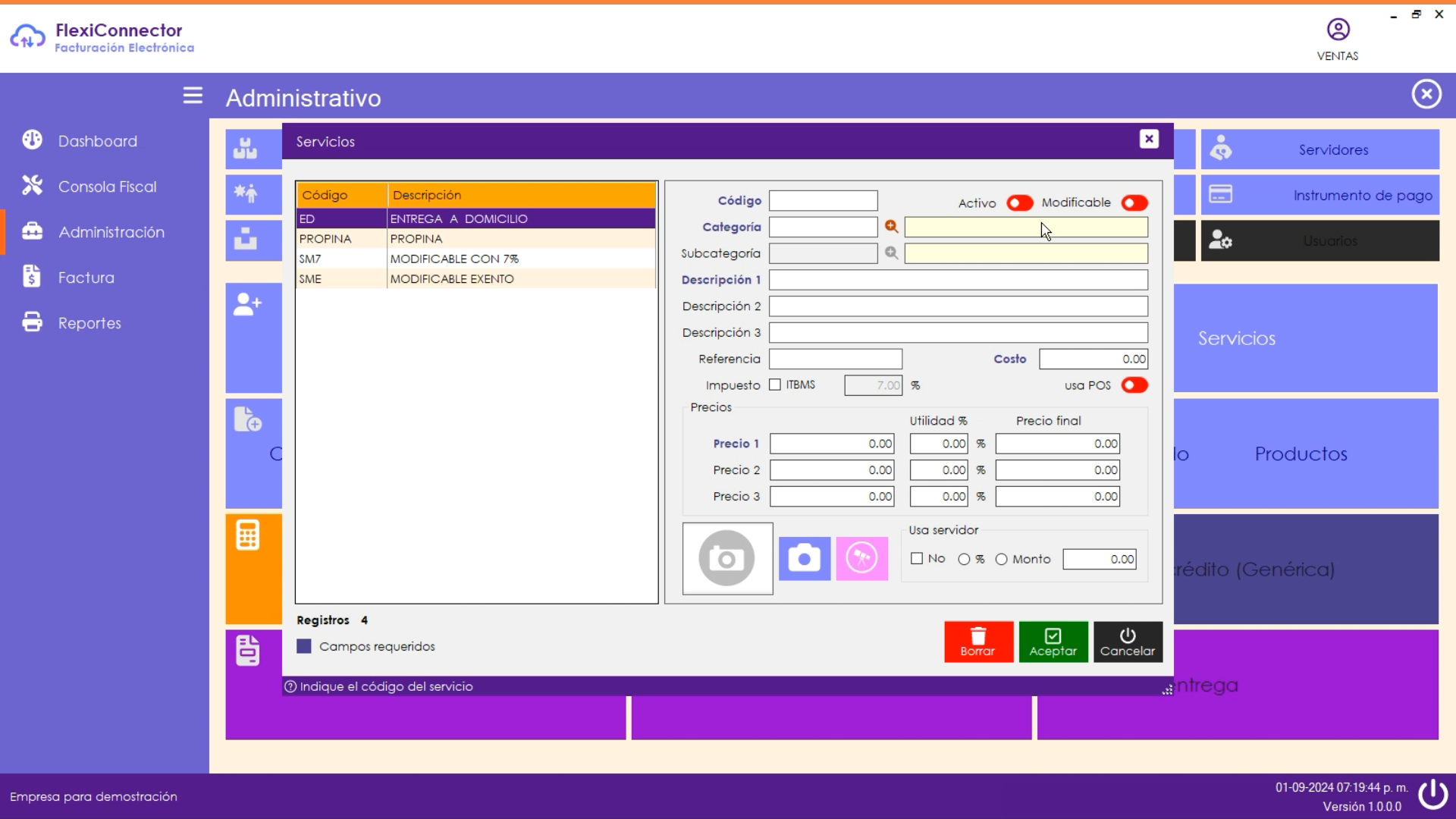Click the orange calculator tile icon
Screen dimensions: 1456x819
pos(247,535)
